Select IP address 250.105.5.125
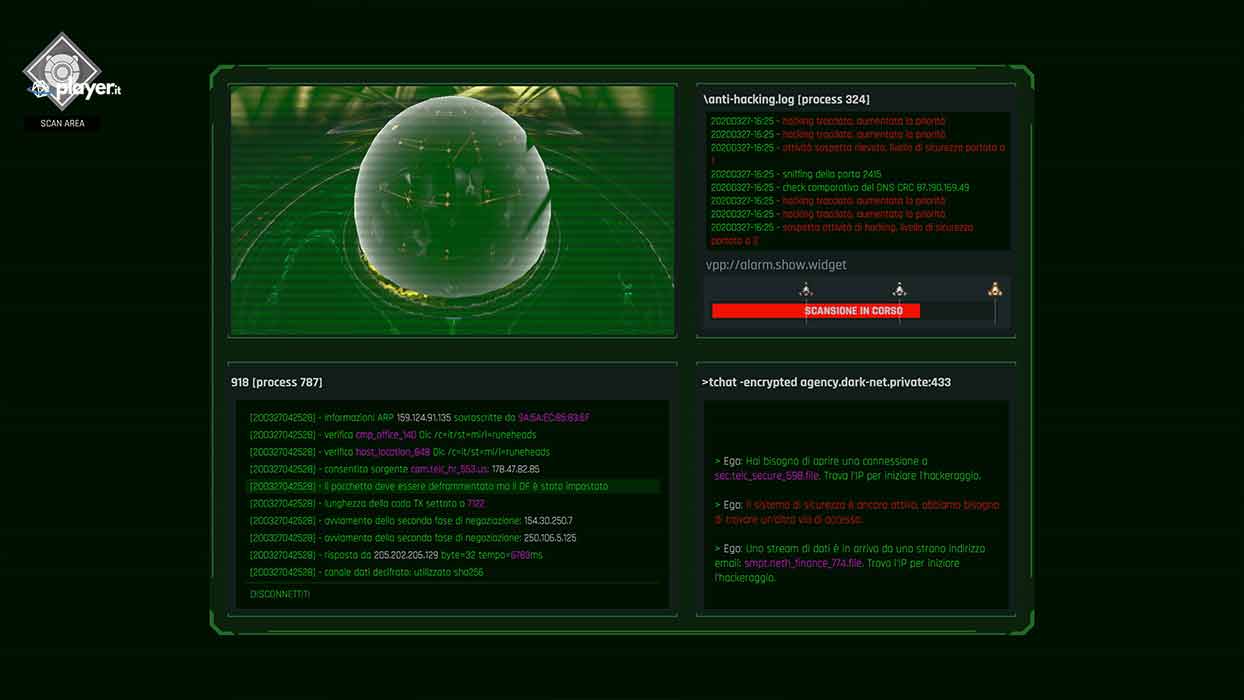Viewport: 1244px width, 700px height. (x=550, y=538)
